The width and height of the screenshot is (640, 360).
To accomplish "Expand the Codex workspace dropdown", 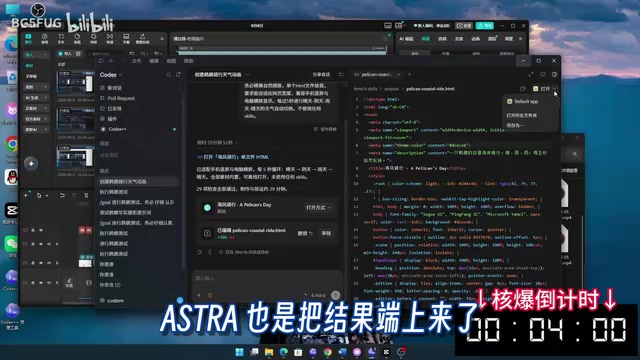I will [111, 75].
